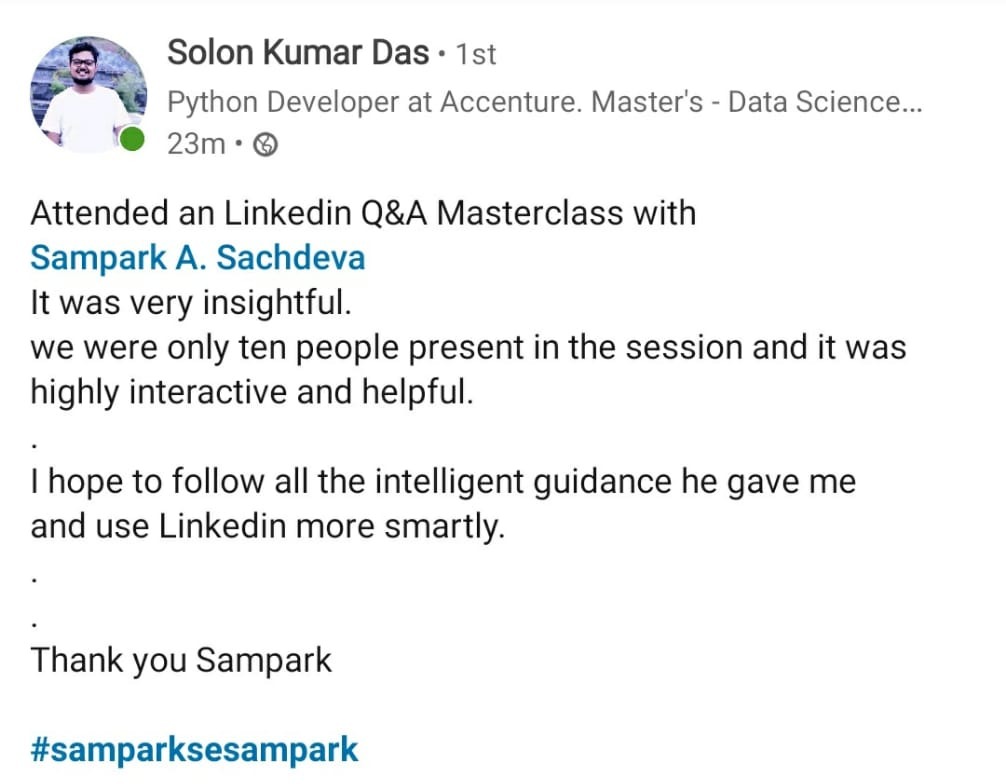Click the 23m post timestamp
Viewport: 1006px width, 784px height.
pos(196,144)
